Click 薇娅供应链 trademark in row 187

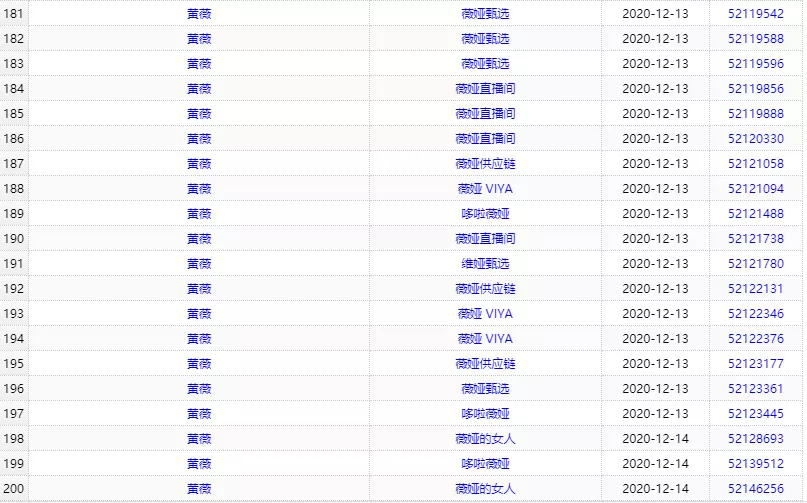tap(485, 164)
